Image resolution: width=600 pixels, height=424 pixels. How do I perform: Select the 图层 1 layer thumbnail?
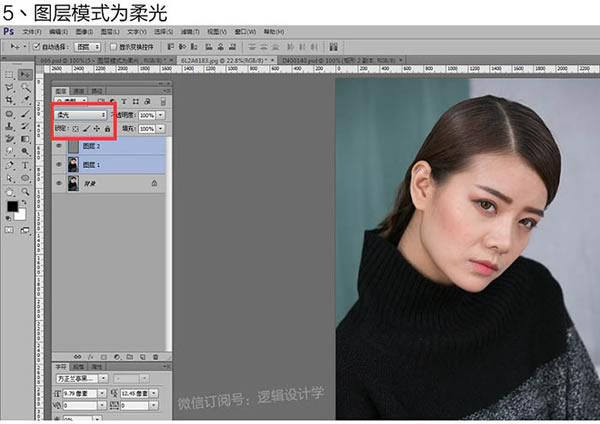[x=74, y=165]
